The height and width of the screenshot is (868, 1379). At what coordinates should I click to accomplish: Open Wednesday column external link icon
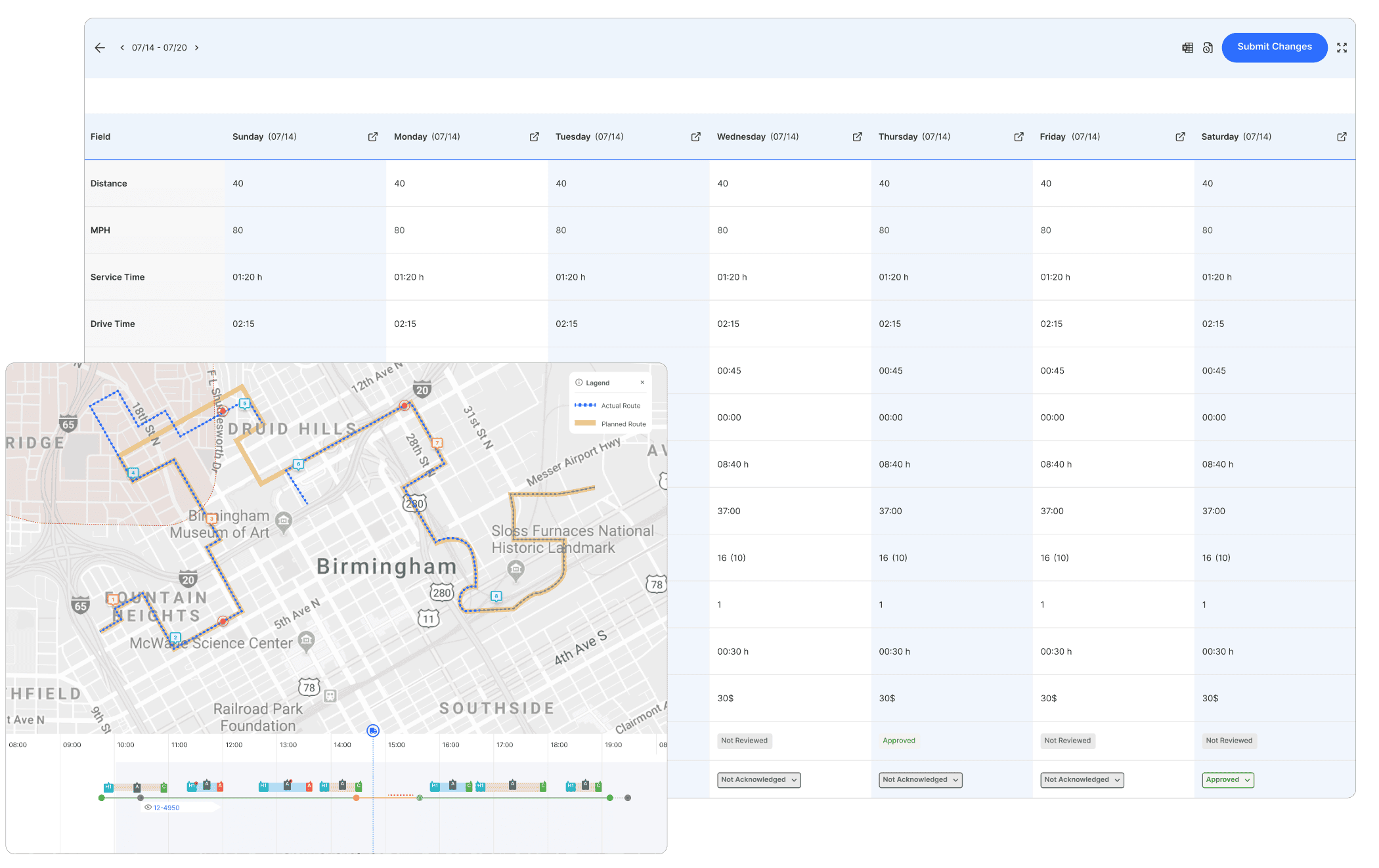[x=858, y=137]
